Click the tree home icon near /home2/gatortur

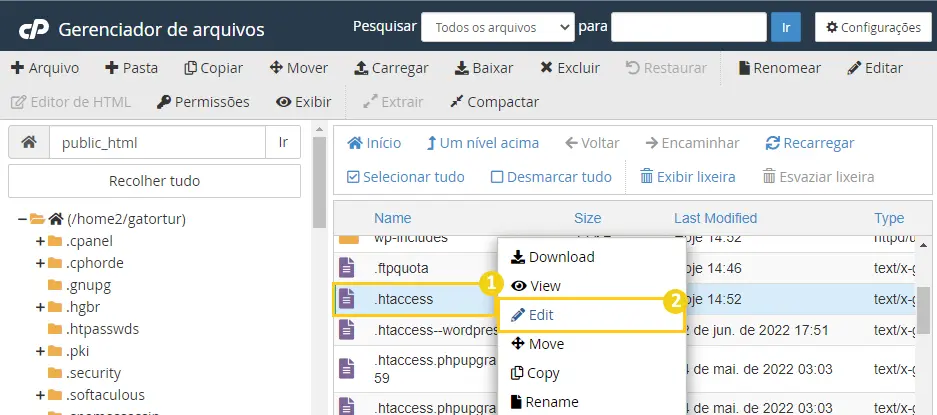pyautogui.click(x=56, y=219)
